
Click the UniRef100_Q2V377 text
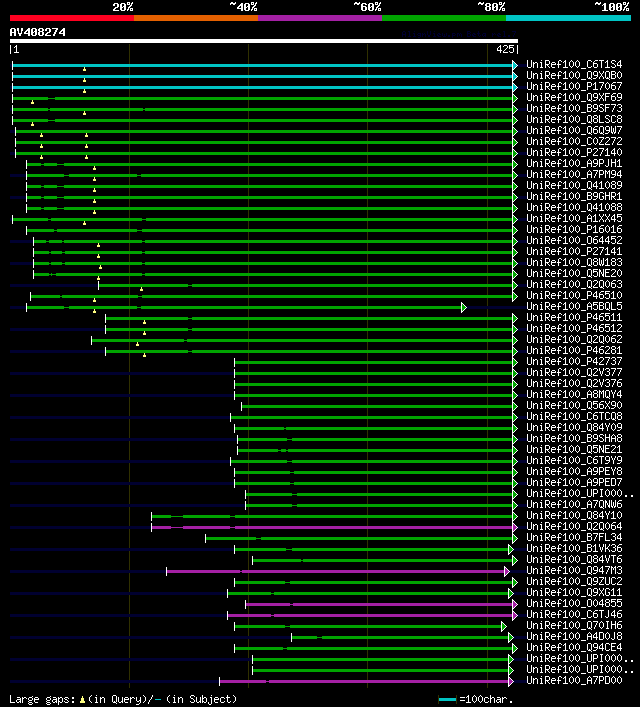coord(574,372)
